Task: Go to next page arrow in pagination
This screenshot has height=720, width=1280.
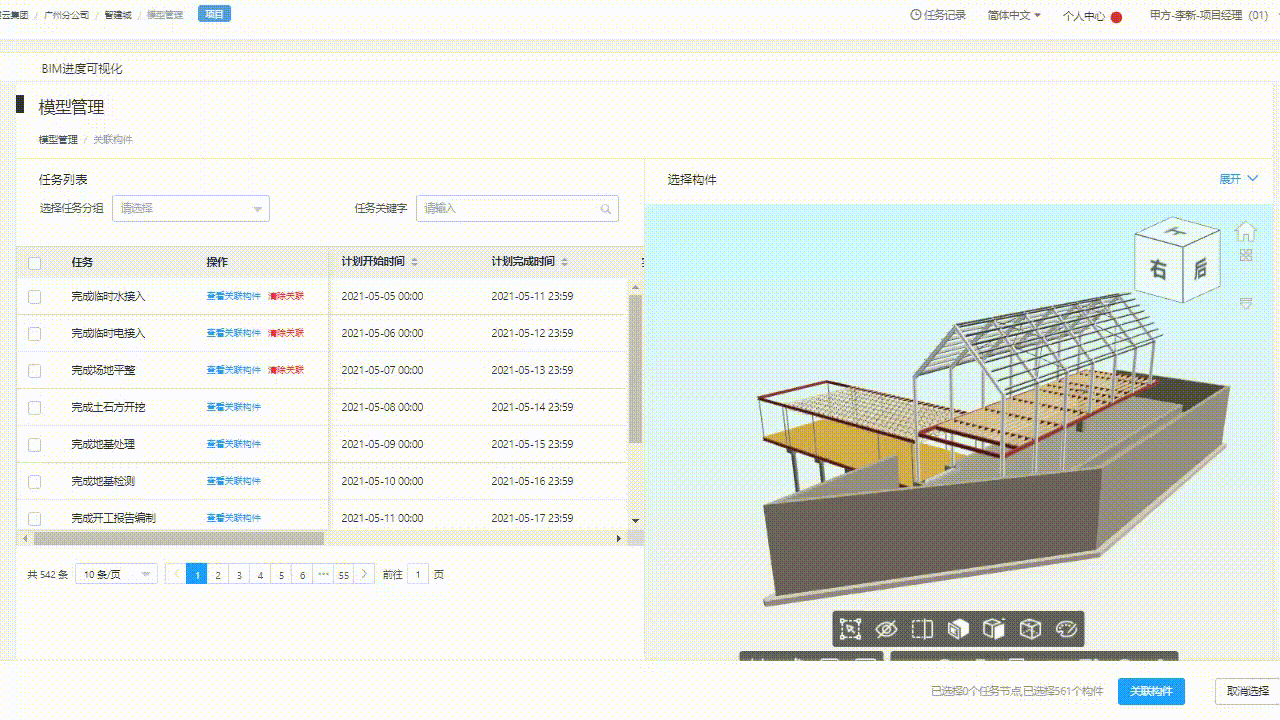Action: click(365, 574)
